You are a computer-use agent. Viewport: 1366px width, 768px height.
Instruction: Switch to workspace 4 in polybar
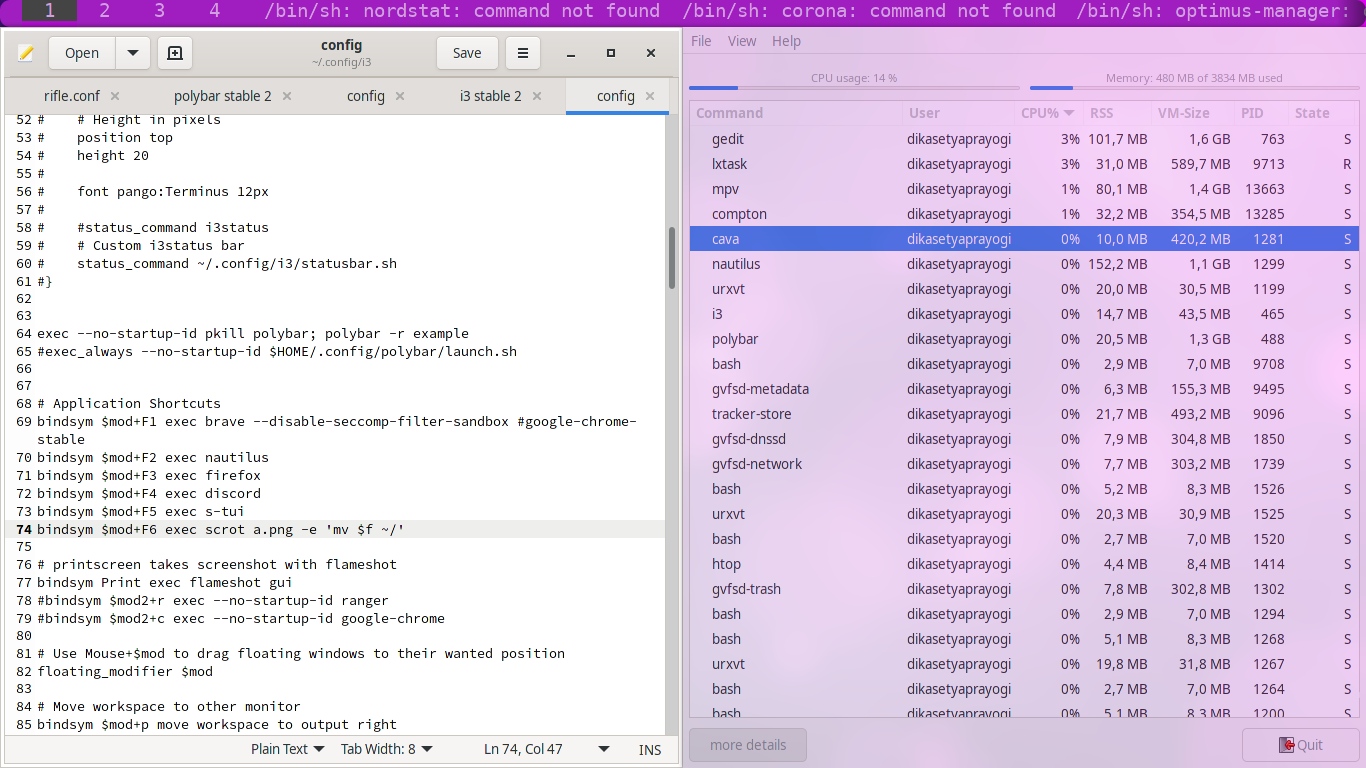click(x=215, y=12)
